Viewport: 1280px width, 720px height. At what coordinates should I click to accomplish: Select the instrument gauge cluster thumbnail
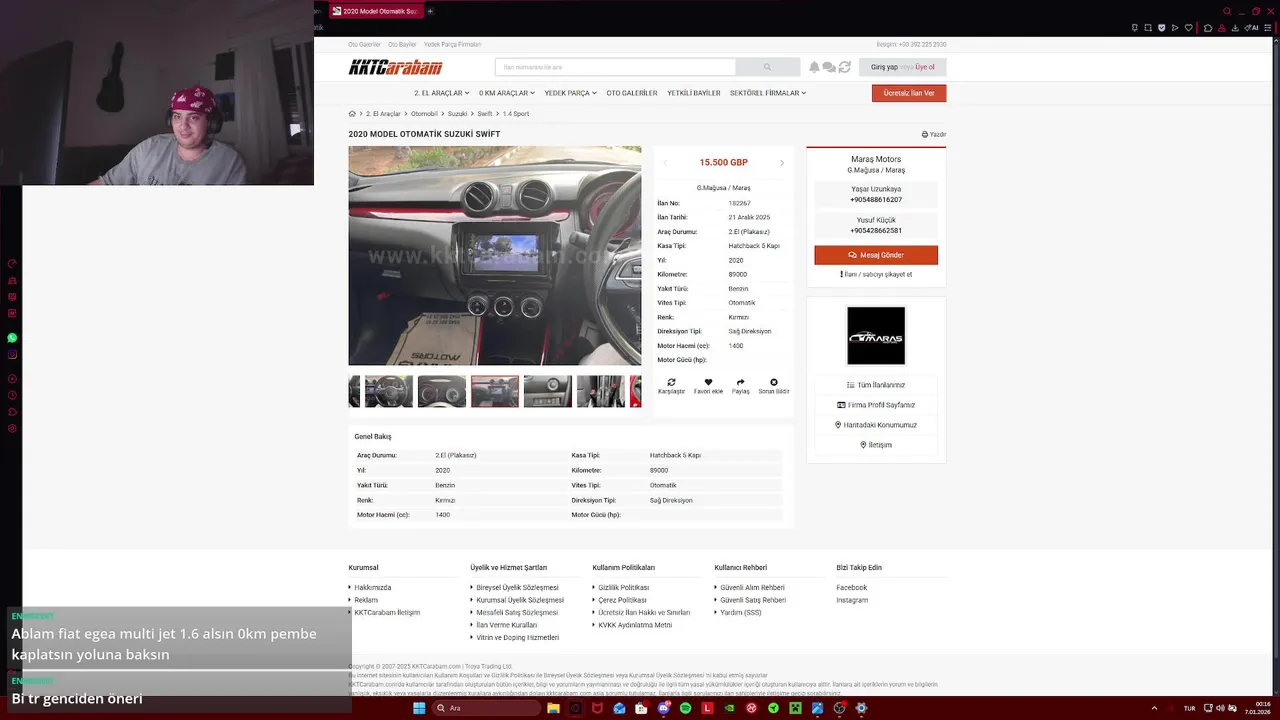[x=442, y=391]
